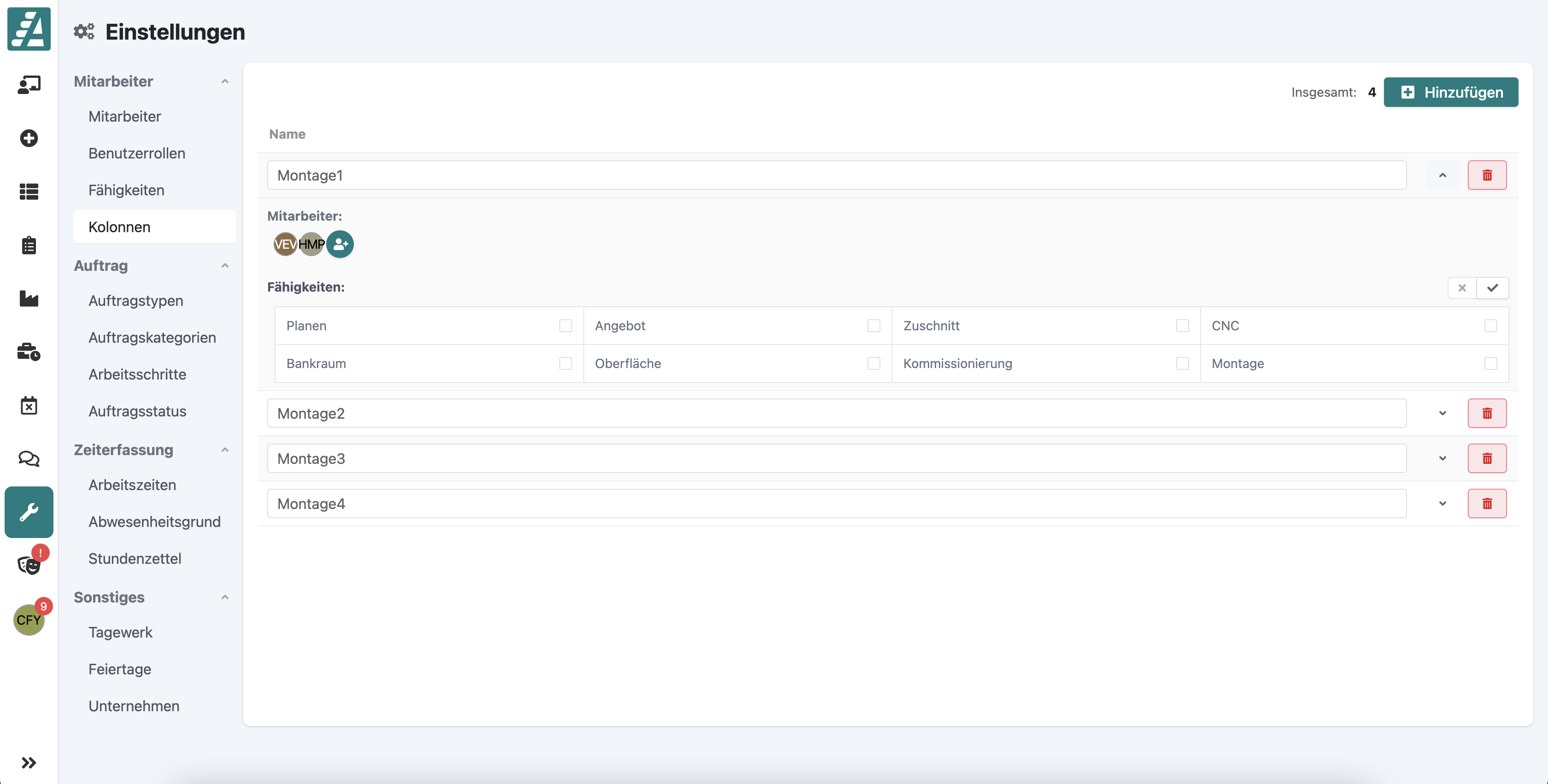Viewport: 1548px width, 784px height.
Task: Click the calendar with X sidebar icon
Action: pos(29,405)
